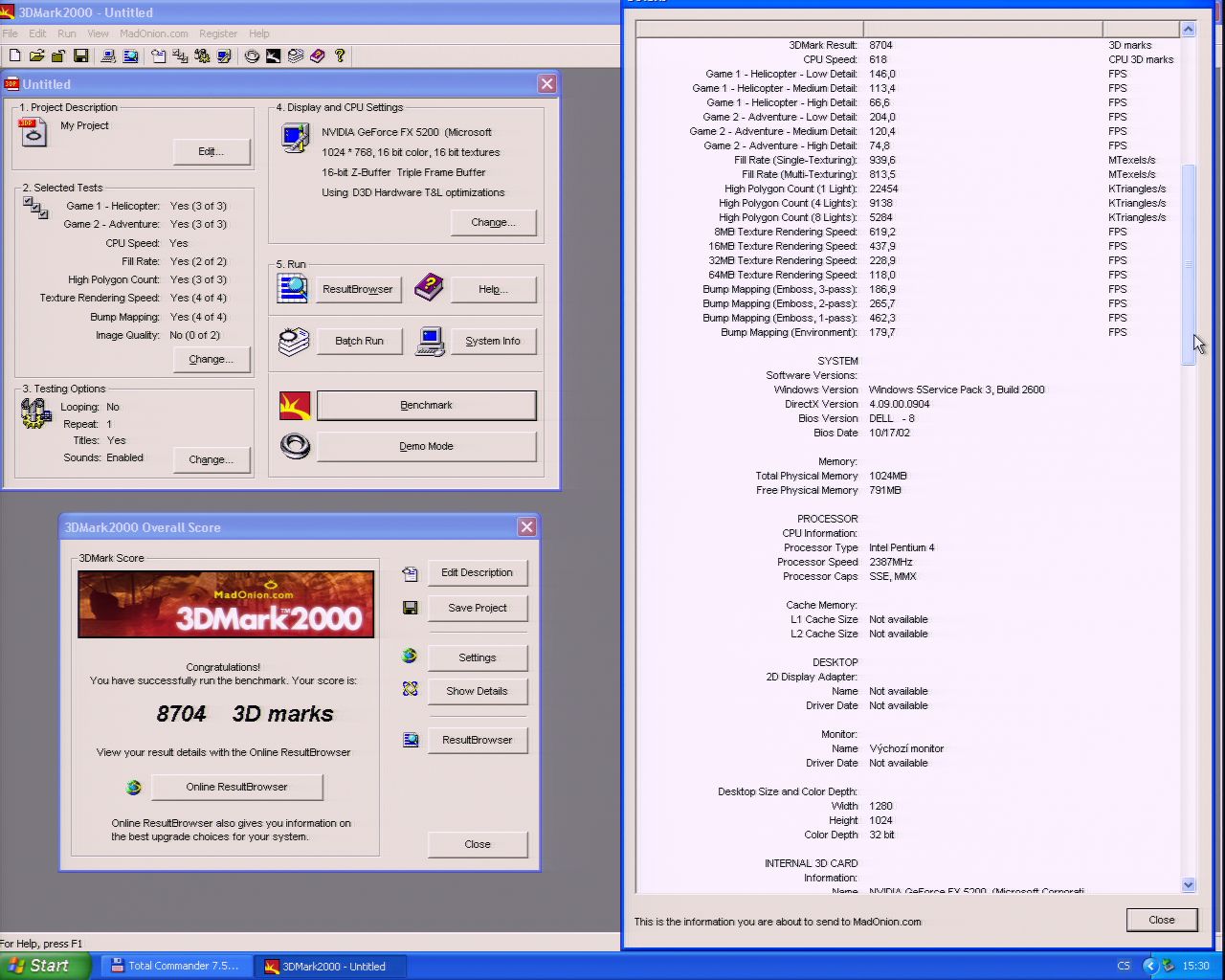The height and width of the screenshot is (980, 1225).
Task: Switch to Total Commander taskbar button
Action: 176,966
